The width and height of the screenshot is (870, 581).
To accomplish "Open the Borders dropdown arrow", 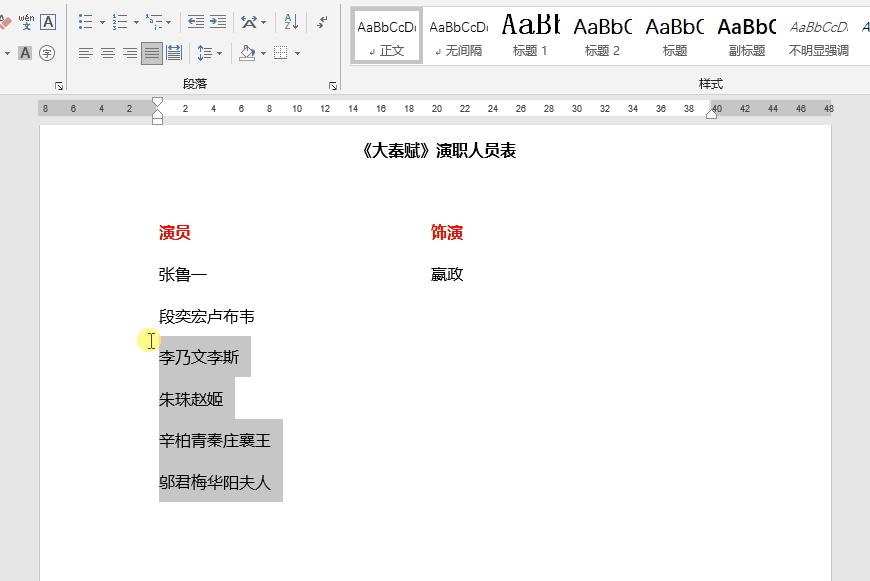I will tap(296, 53).
